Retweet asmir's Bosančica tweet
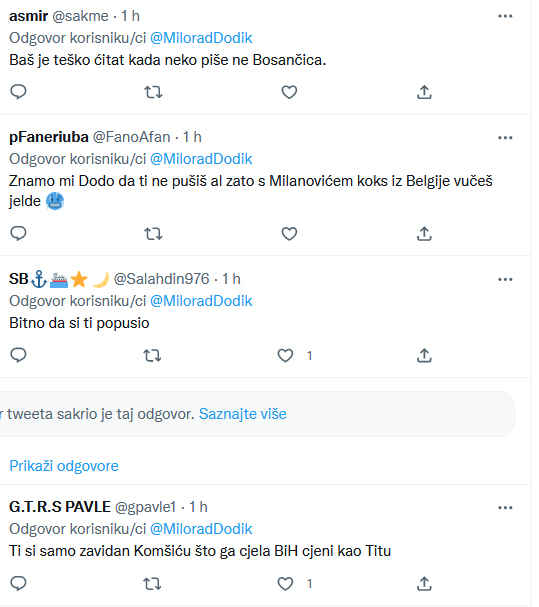Image resolution: width=539 pixels, height=607 pixels. (153, 92)
